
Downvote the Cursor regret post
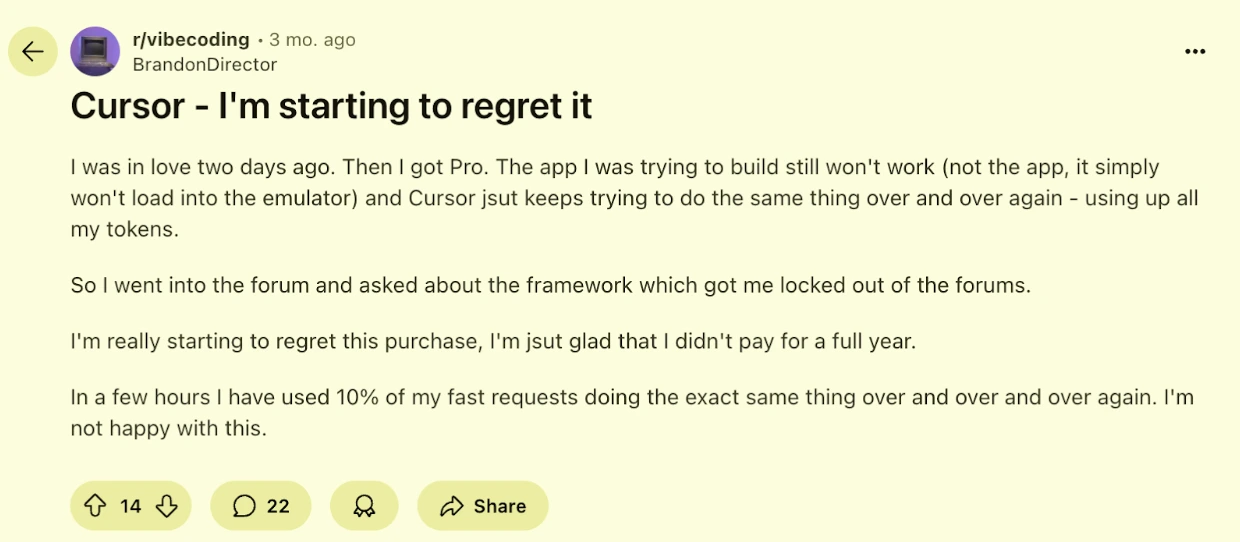(x=167, y=506)
